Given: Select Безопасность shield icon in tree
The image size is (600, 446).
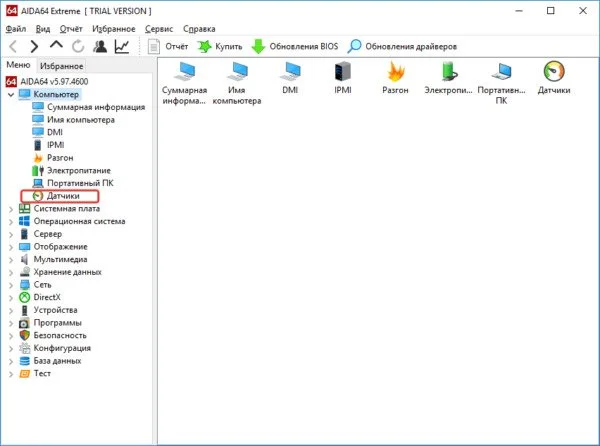Looking at the screenshot, I should (x=24, y=335).
